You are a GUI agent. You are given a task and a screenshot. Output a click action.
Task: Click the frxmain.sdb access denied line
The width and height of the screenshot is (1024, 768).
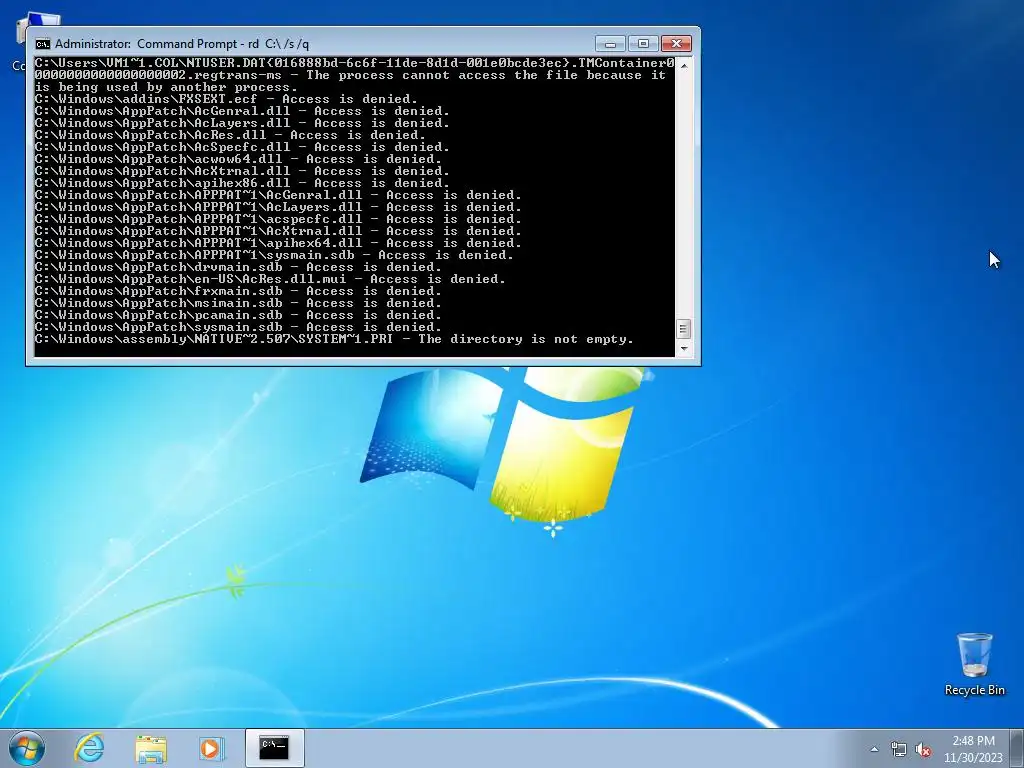pos(238,291)
